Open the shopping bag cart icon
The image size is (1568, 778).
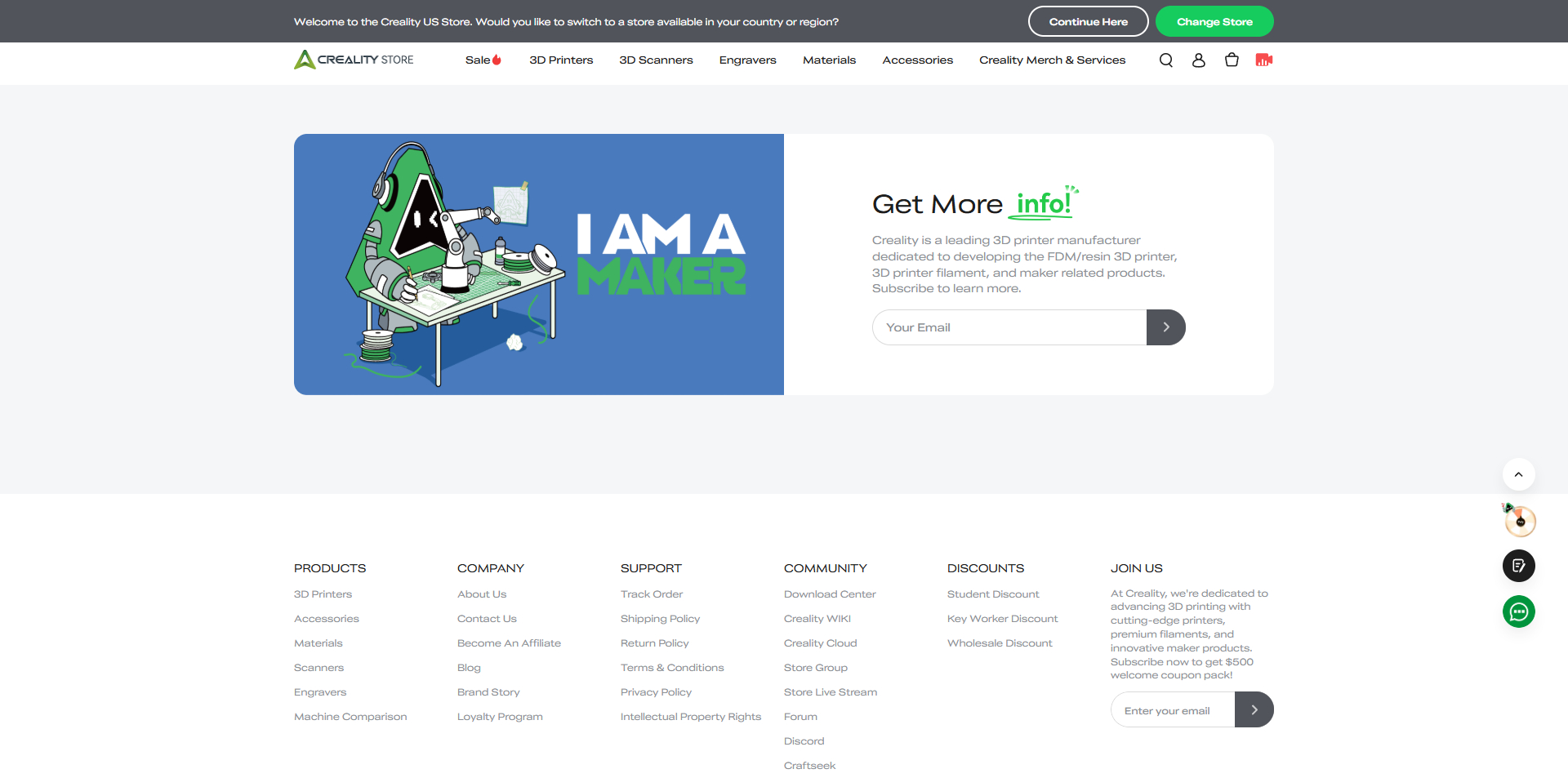(x=1232, y=60)
